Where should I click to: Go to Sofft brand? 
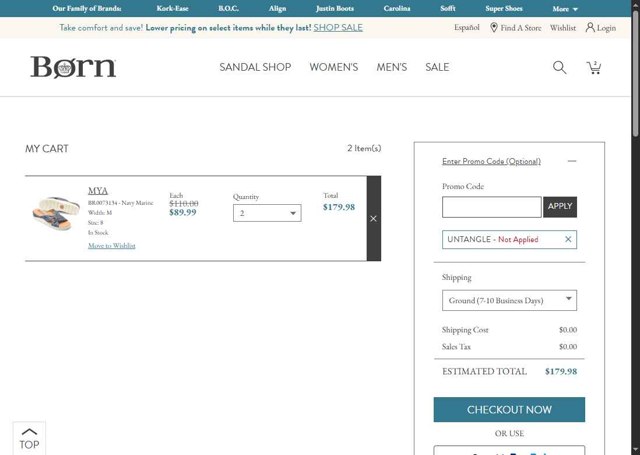pyautogui.click(x=448, y=9)
